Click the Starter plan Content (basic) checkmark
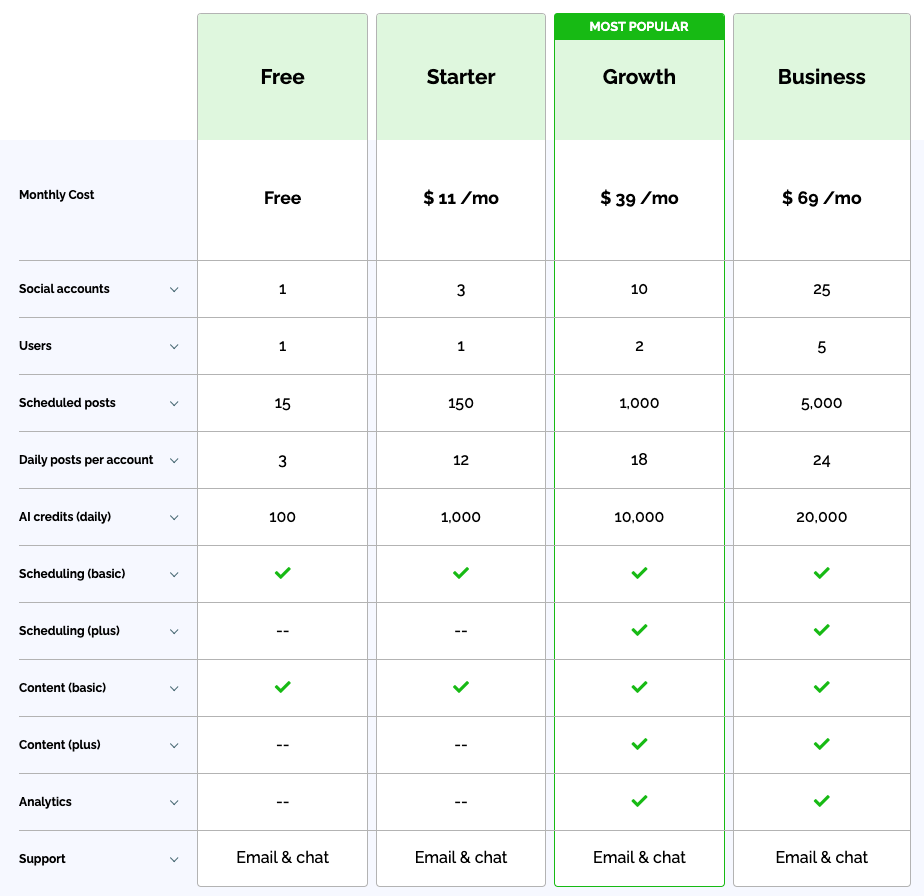924x896 pixels. click(x=461, y=687)
